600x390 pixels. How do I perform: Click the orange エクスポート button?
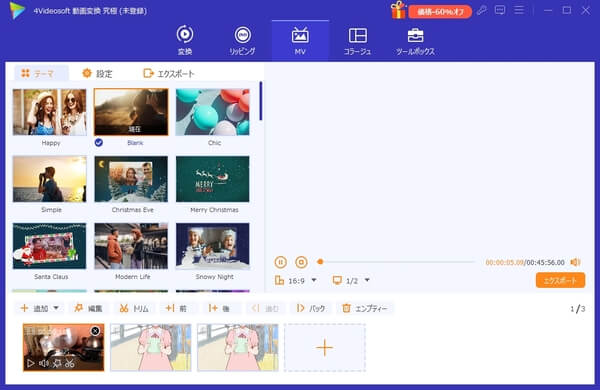click(560, 280)
